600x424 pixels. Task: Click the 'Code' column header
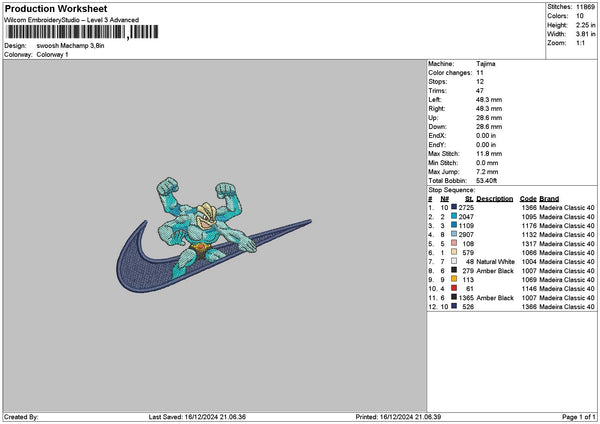pyautogui.click(x=528, y=199)
